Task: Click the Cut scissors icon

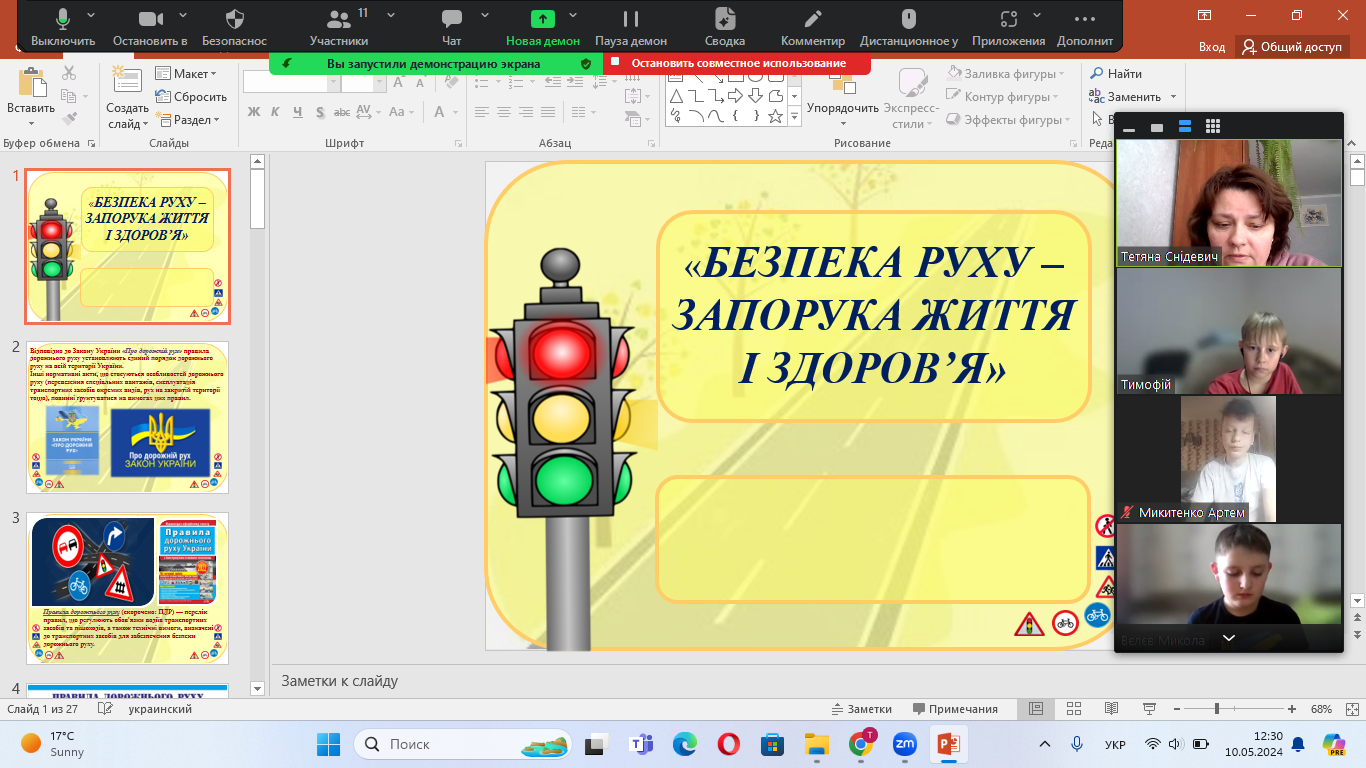Action: [68, 74]
